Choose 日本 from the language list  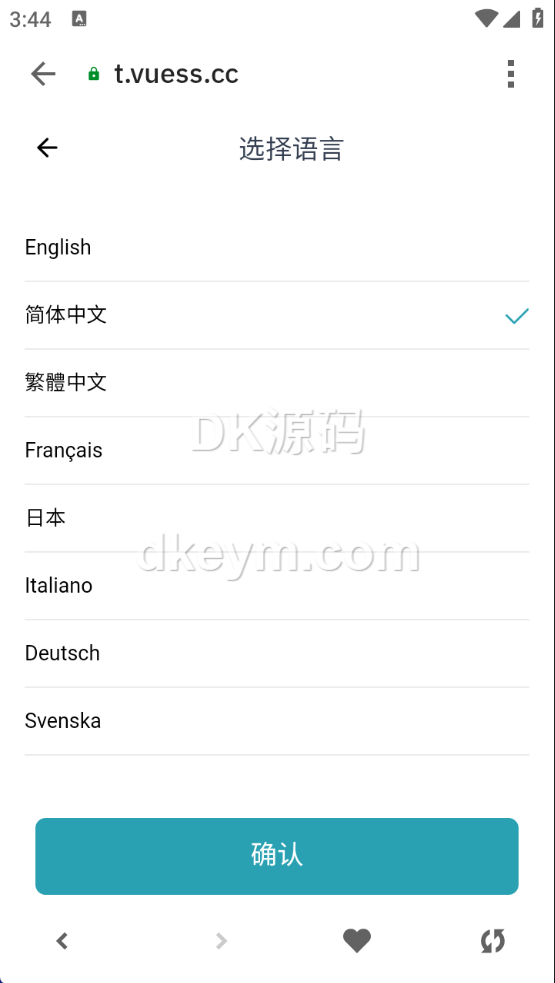277,518
